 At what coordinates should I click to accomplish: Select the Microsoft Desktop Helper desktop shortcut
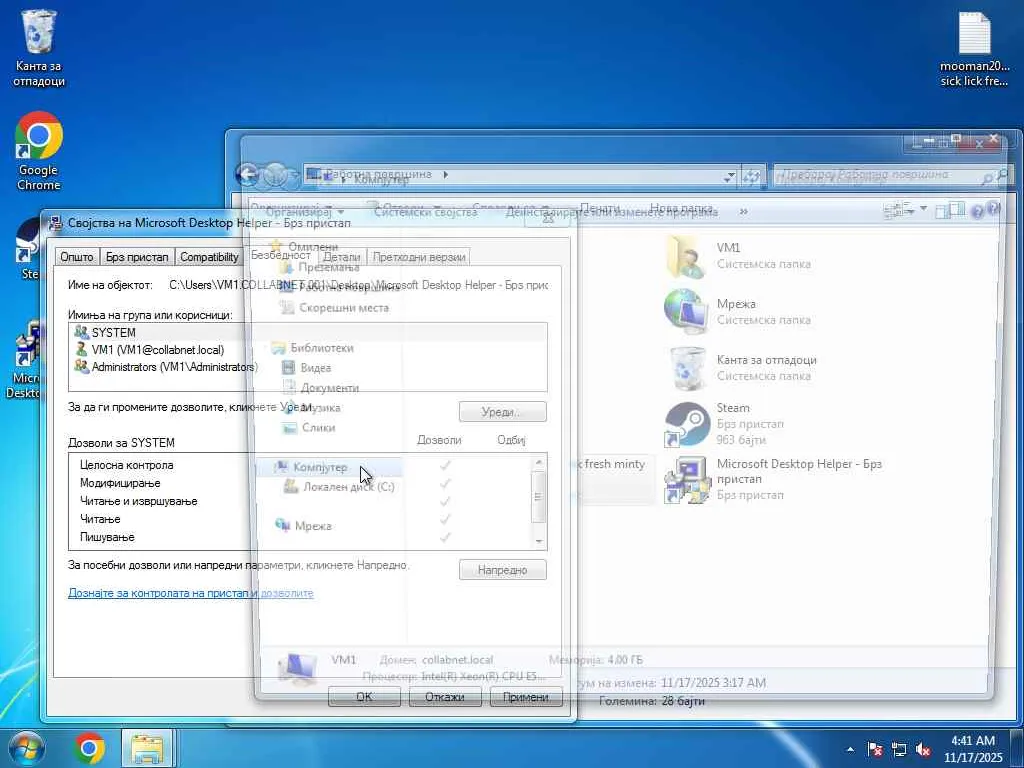25,359
